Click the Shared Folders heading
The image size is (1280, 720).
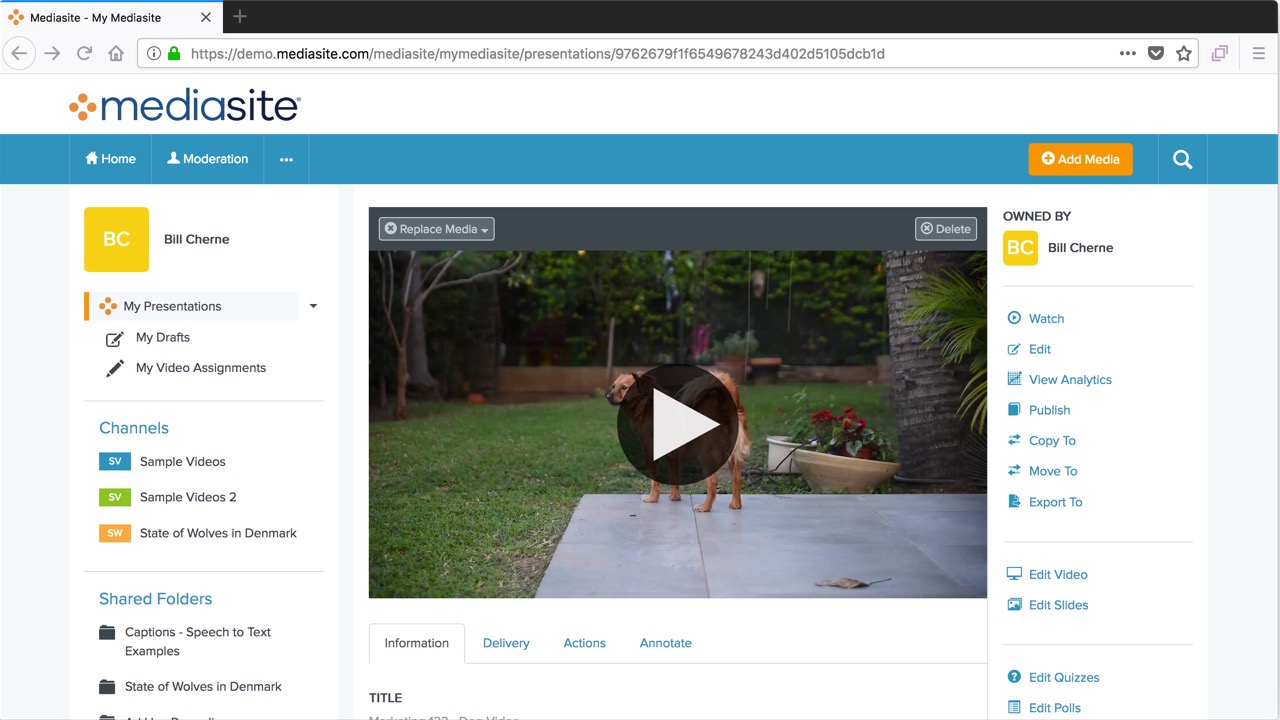click(155, 599)
